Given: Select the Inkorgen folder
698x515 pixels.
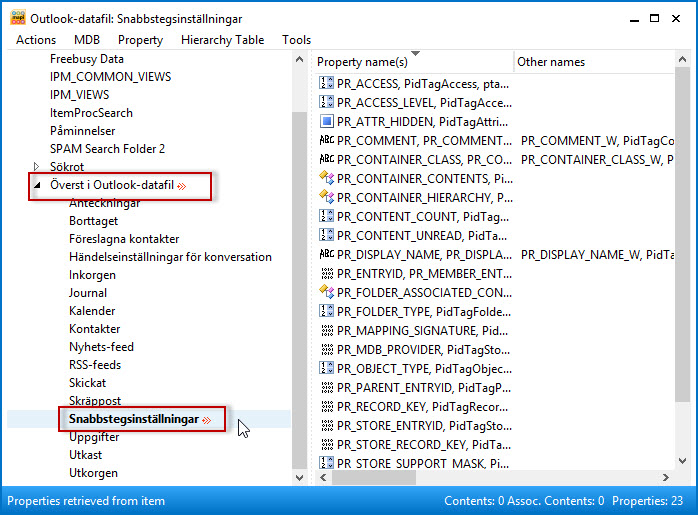Looking at the screenshot, I should coord(92,275).
